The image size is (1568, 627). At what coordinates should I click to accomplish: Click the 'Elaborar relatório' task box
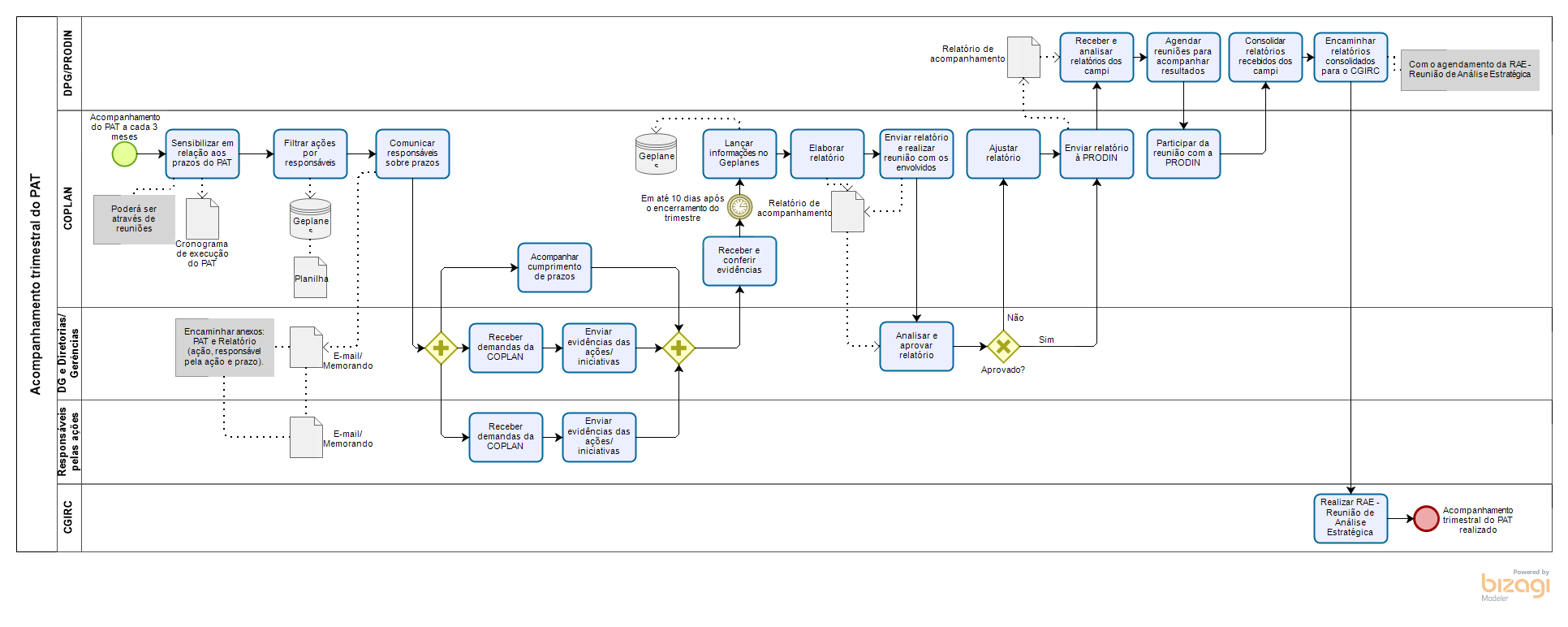[x=826, y=154]
